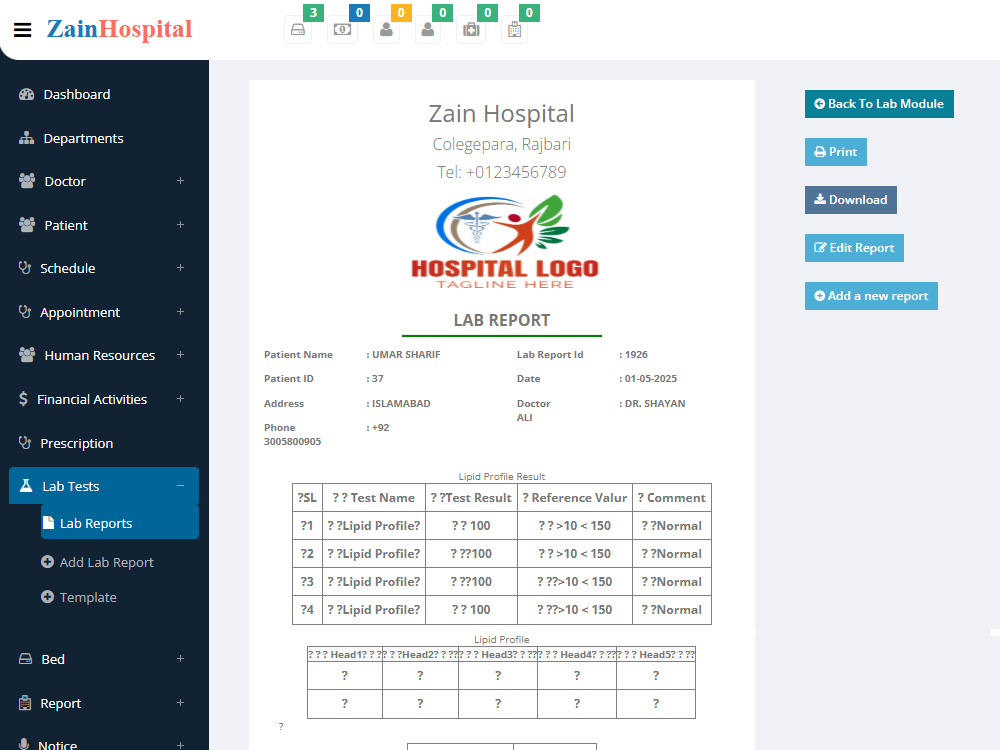Image resolution: width=1000 pixels, height=750 pixels.
Task: Click the Head3 table header cell
Action: (x=497, y=654)
